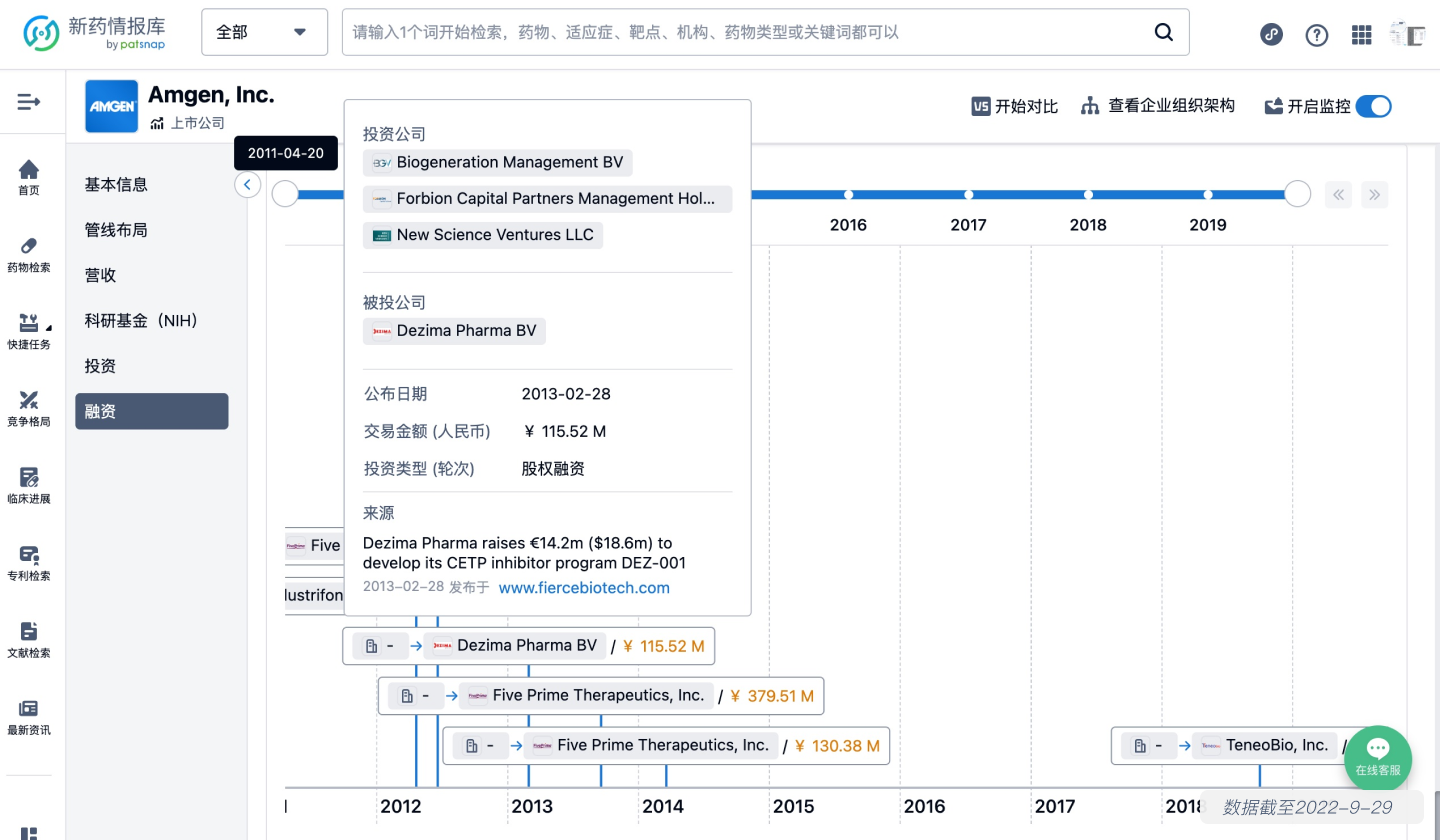
Task: Select 基本信息 section
Action: click(x=151, y=184)
